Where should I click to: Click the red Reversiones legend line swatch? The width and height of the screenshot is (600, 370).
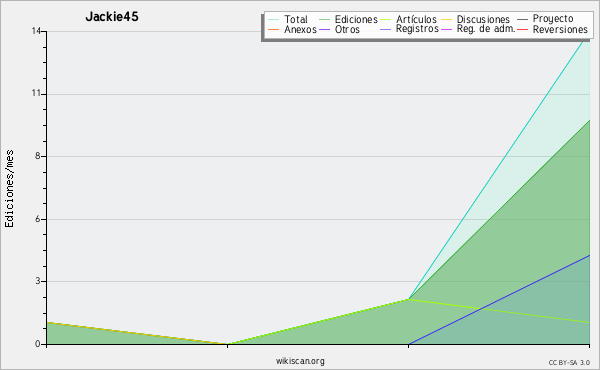tap(522, 29)
